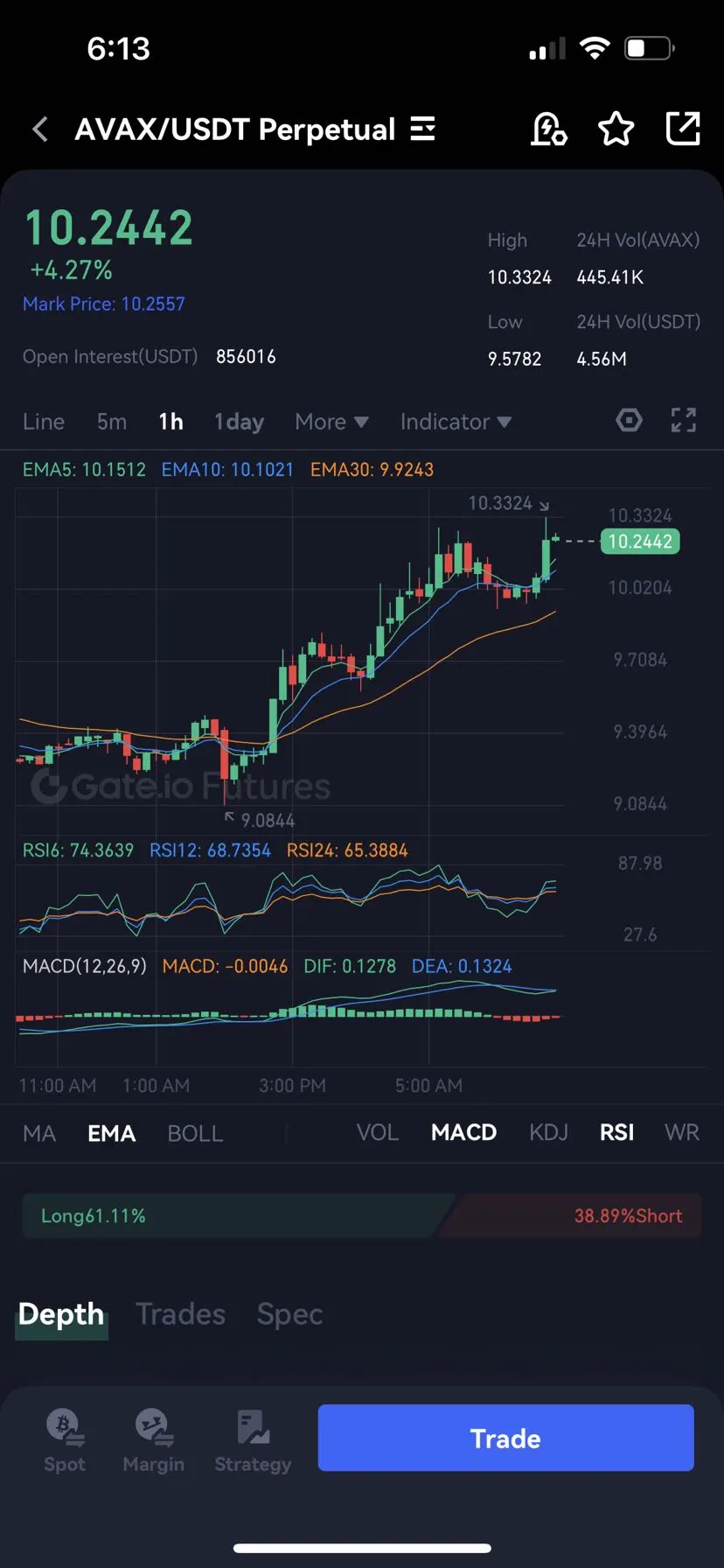Viewport: 724px width, 1568px height.
Task: Tap the RSI24: 65.3884 legend
Action: point(347,850)
